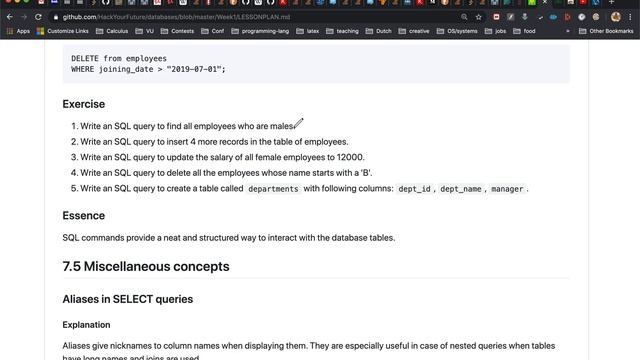Show hidden bookmarks via overflow chevron

(568, 31)
